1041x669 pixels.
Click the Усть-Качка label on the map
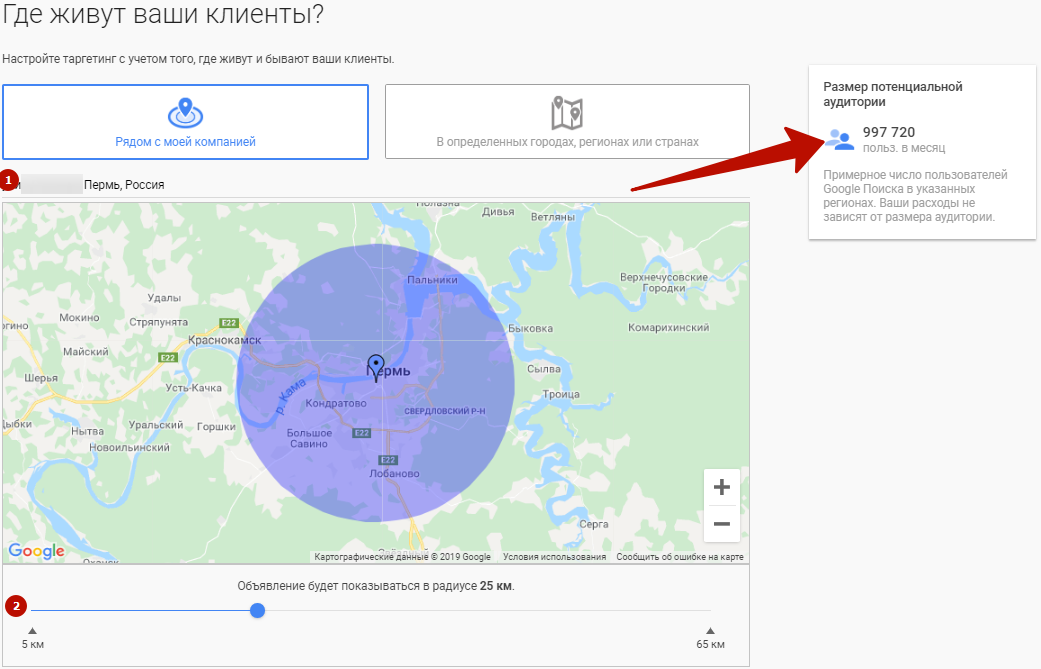[193, 388]
